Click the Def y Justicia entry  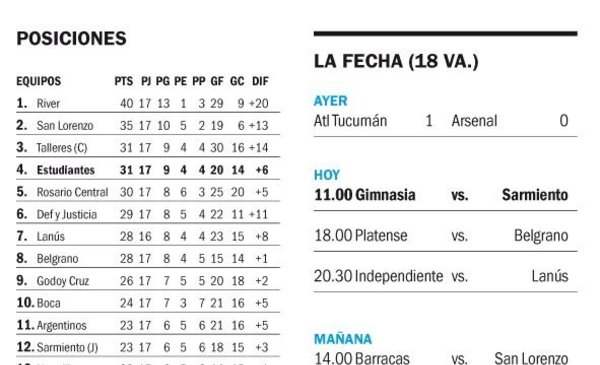(x=67, y=214)
